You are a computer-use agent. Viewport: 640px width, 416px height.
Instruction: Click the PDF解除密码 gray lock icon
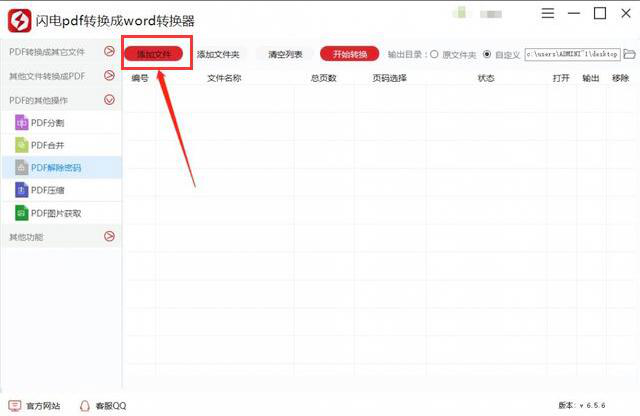[x=22, y=167]
